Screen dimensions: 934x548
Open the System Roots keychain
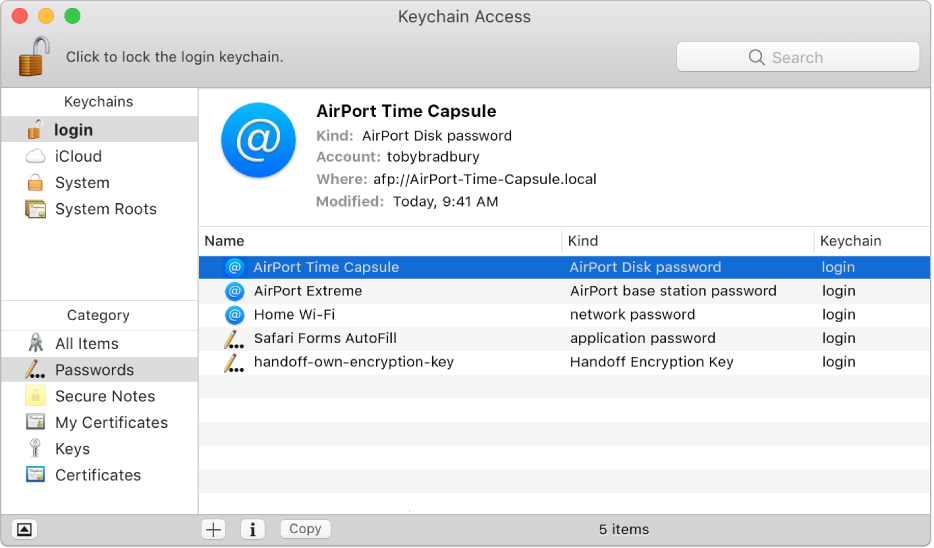[x=105, y=209]
